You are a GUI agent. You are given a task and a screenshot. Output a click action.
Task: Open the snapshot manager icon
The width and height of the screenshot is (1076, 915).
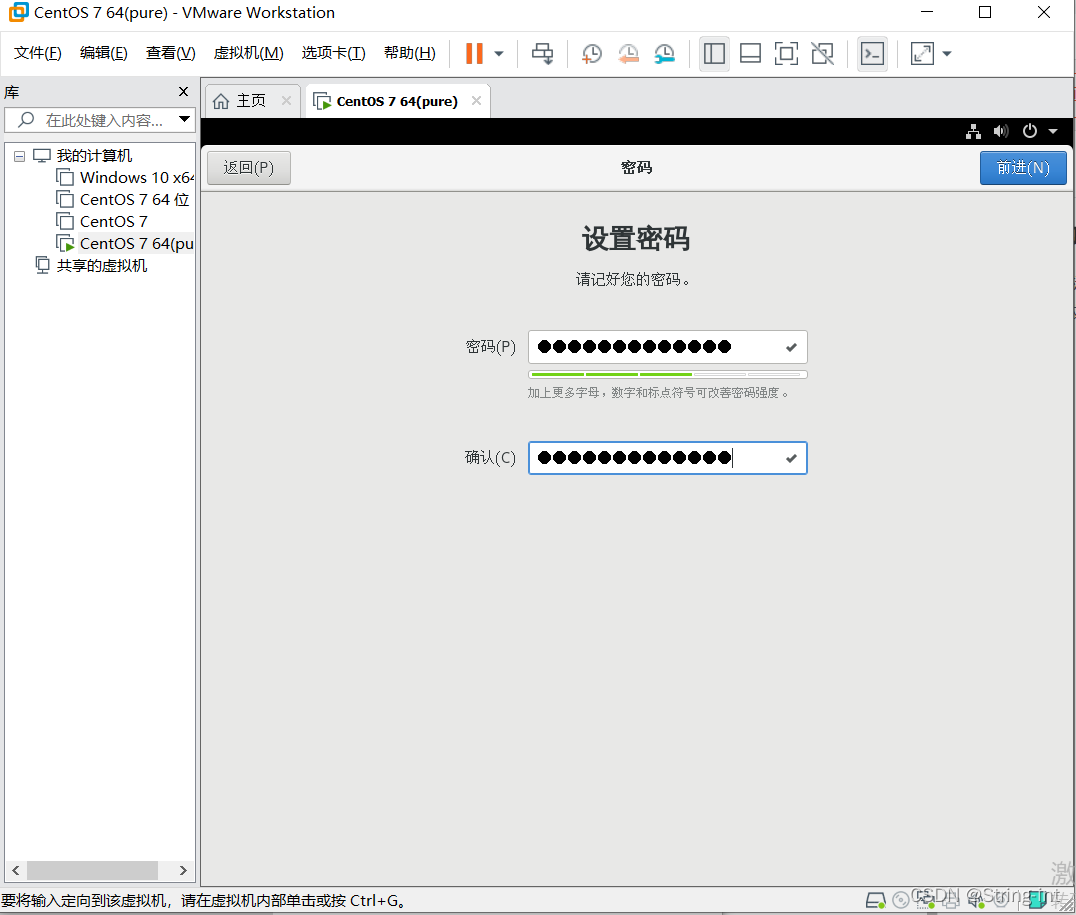tap(664, 53)
